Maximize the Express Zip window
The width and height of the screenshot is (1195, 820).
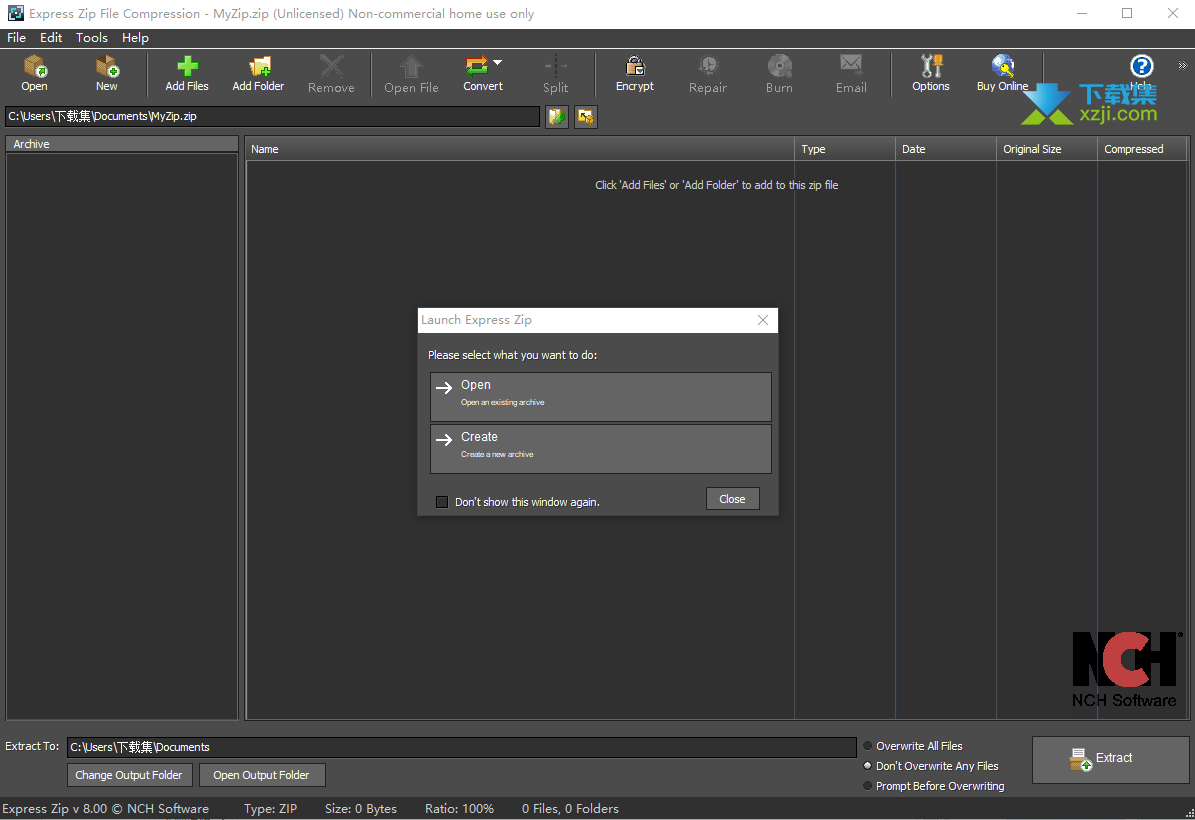pos(1127,14)
